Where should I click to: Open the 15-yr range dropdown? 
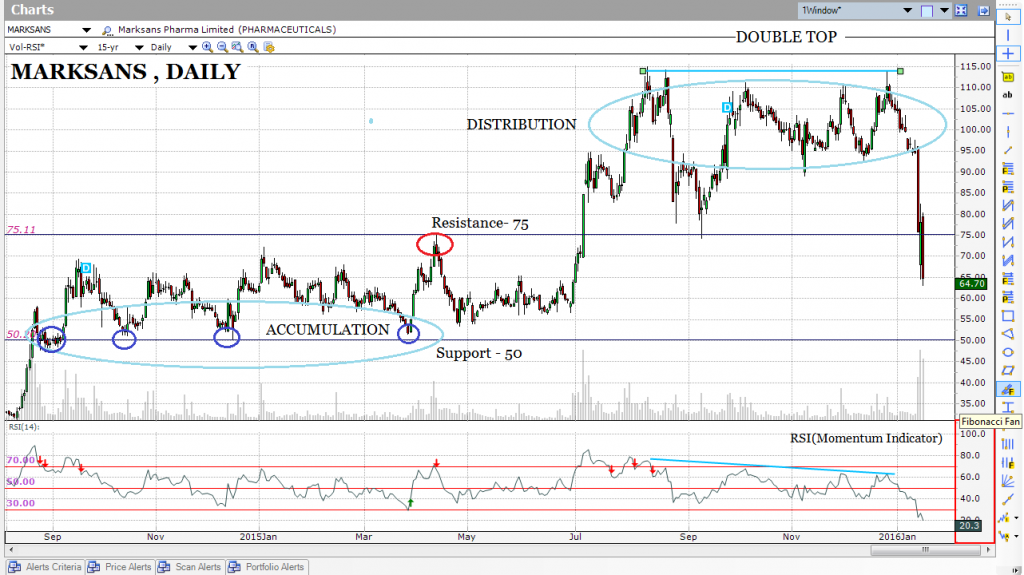(138, 48)
